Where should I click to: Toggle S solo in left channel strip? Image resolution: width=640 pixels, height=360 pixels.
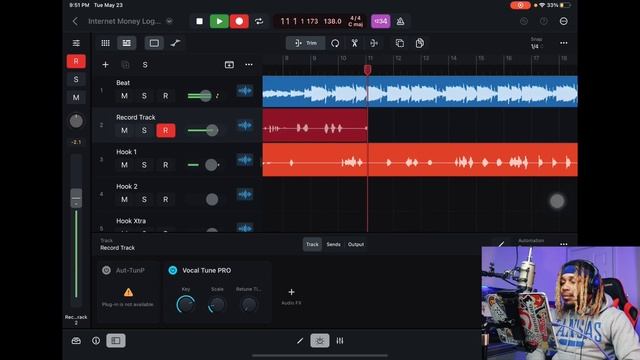point(76,79)
